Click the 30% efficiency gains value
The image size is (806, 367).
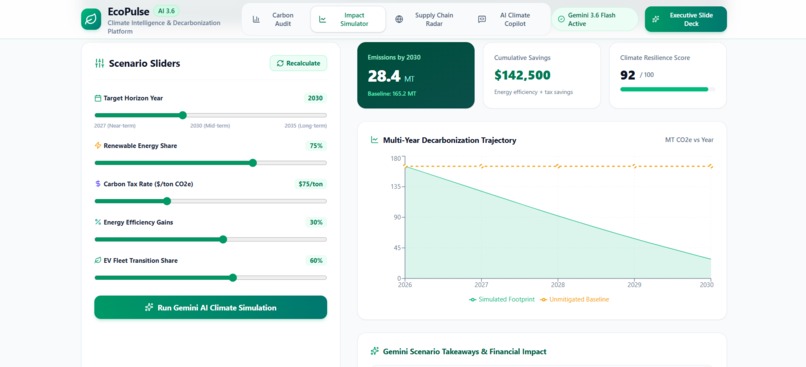click(x=316, y=223)
